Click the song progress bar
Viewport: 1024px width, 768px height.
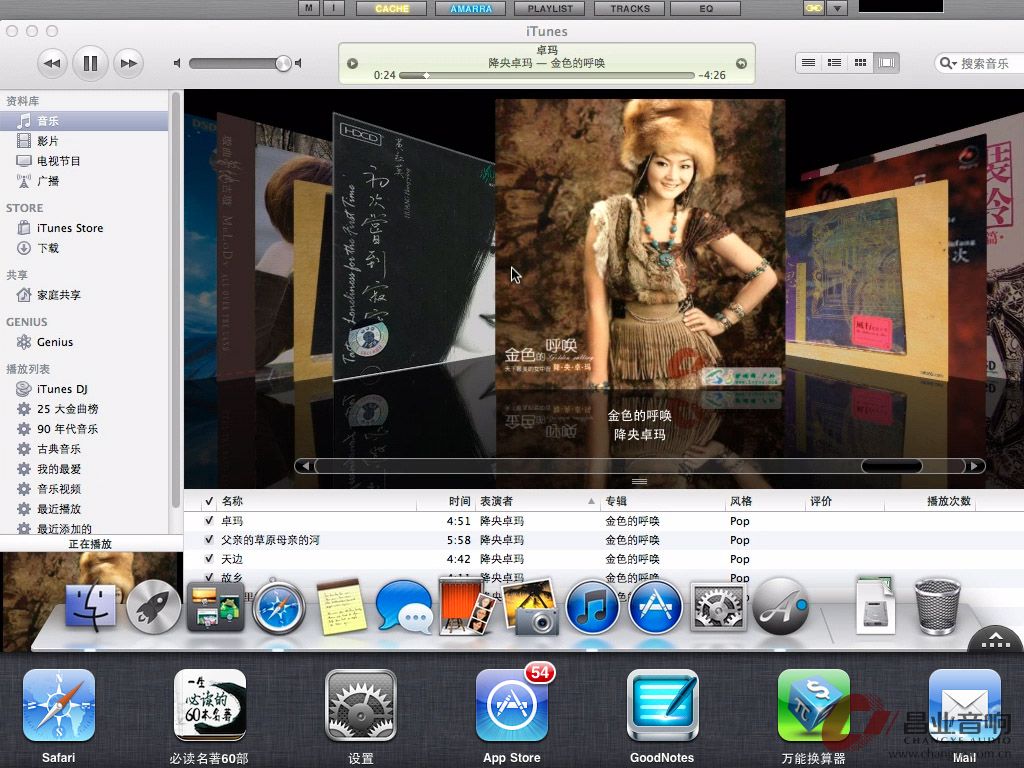click(x=546, y=76)
